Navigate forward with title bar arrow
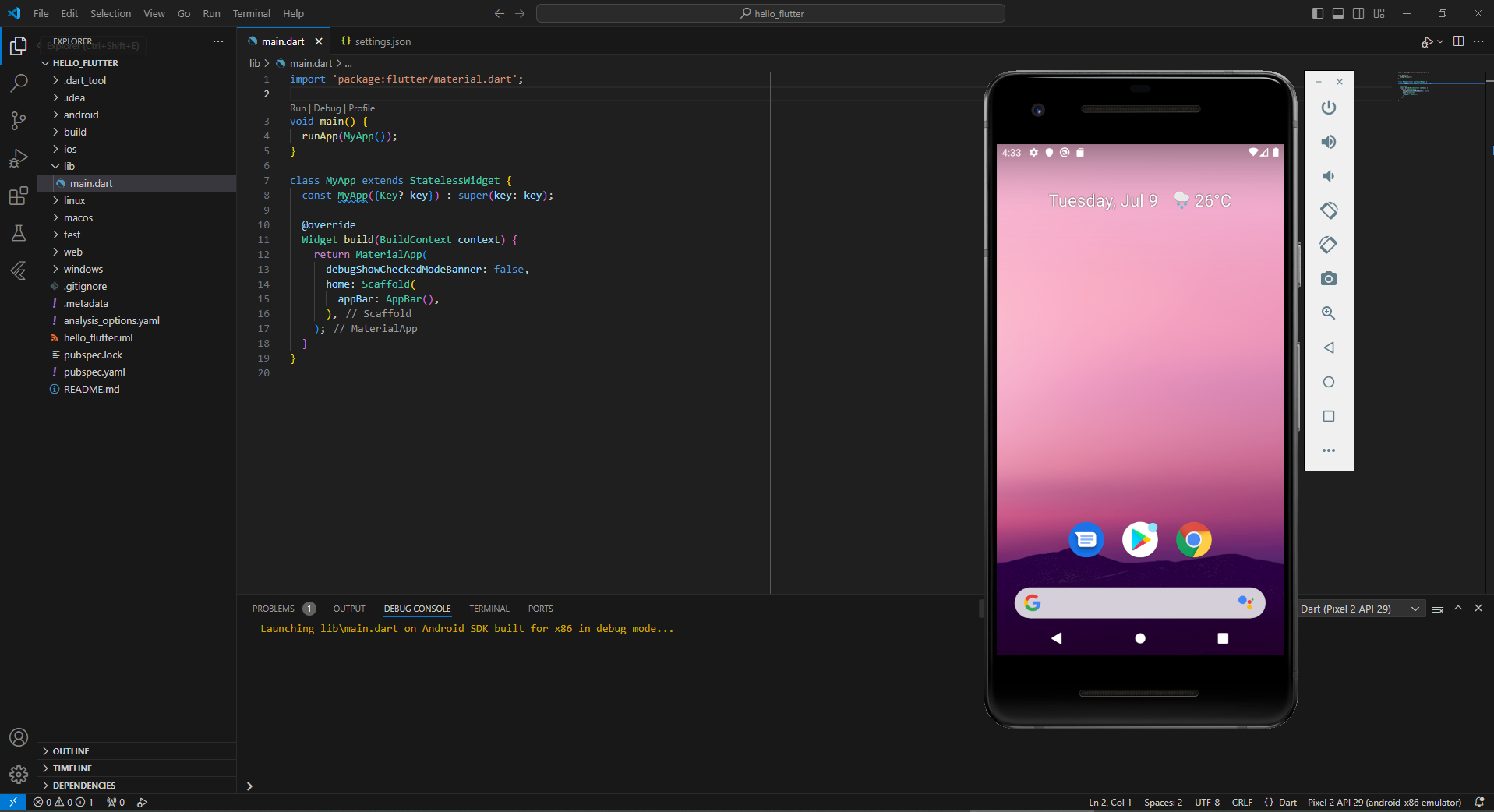This screenshot has height=812, width=1494. 520,13
